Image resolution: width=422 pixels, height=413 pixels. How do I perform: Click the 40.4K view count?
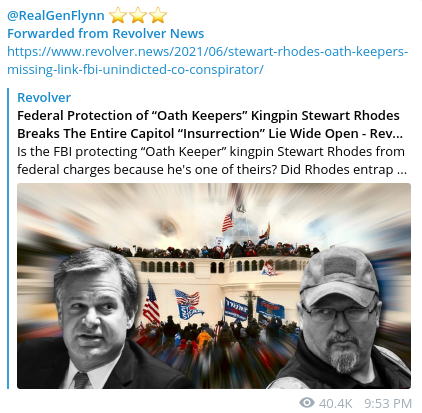(x=335, y=403)
